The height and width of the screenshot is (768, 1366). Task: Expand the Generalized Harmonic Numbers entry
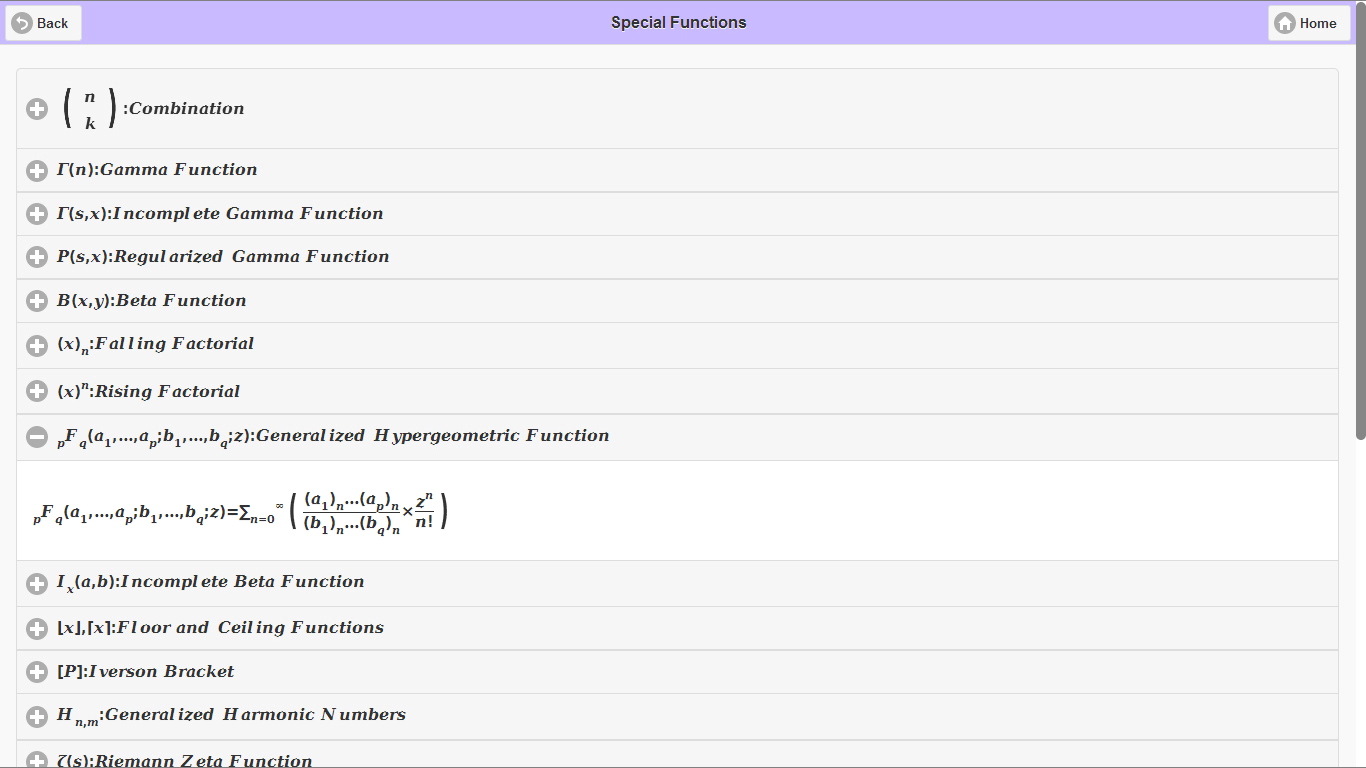[37, 714]
